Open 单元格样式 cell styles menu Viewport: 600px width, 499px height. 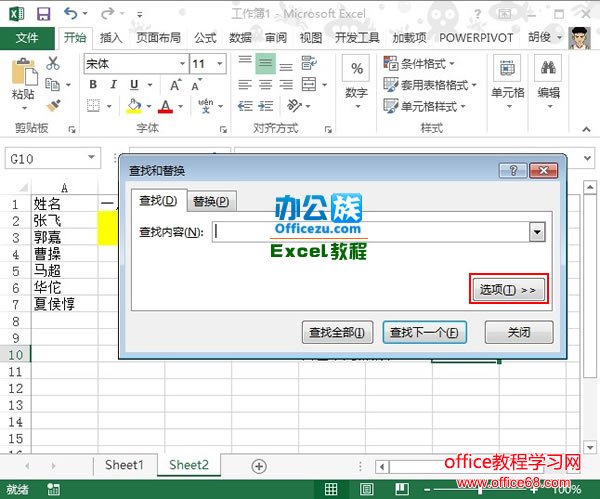tap(424, 106)
